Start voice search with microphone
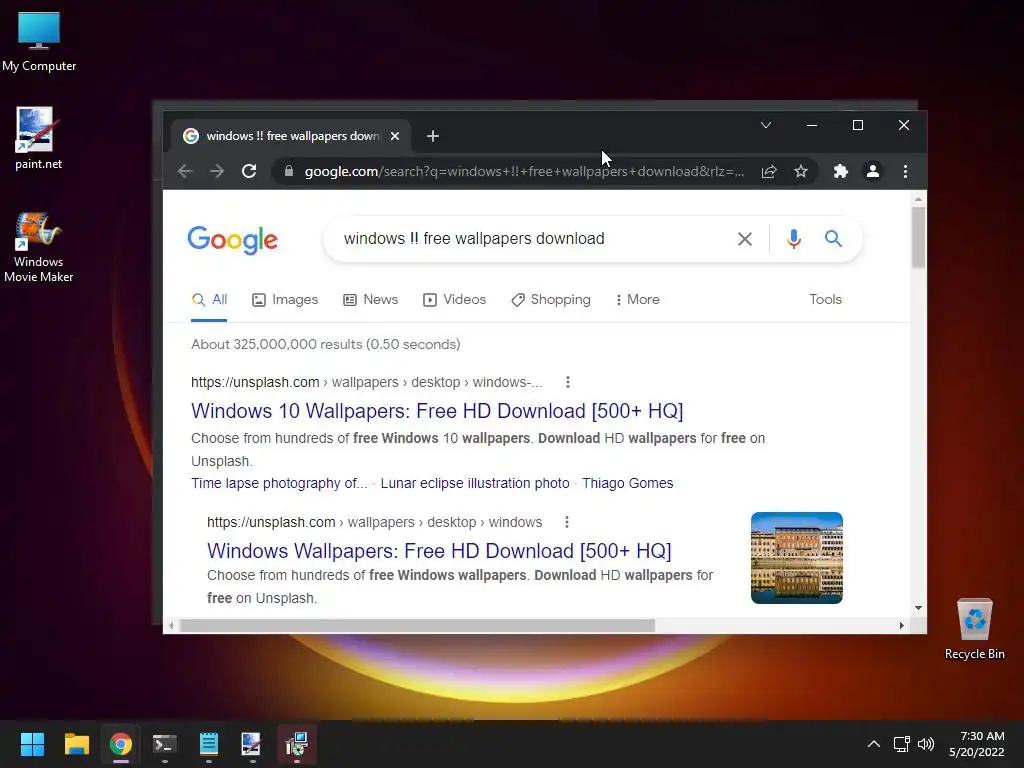This screenshot has height=768, width=1024. 793,239
